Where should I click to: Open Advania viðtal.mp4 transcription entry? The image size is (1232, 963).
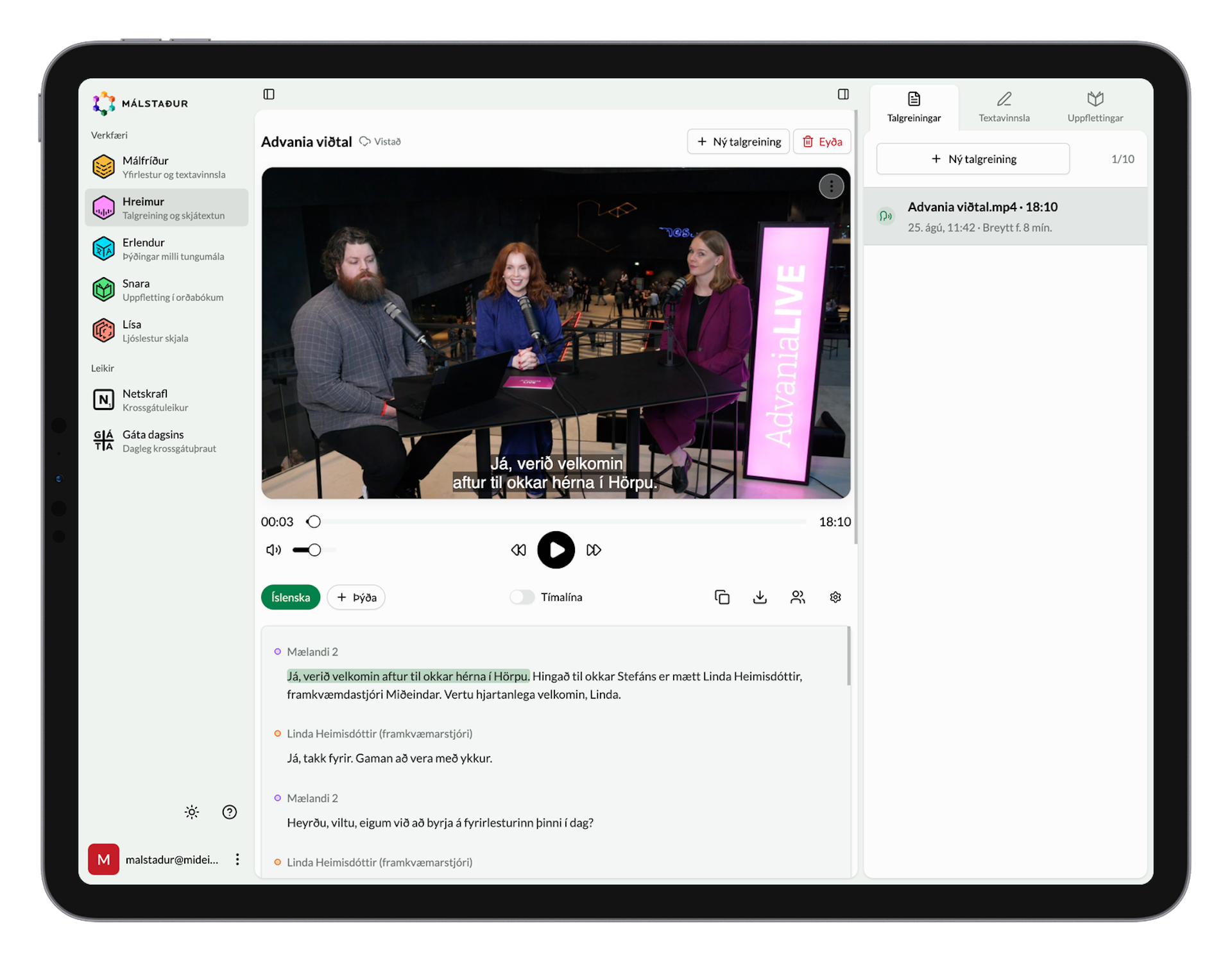(1005, 216)
